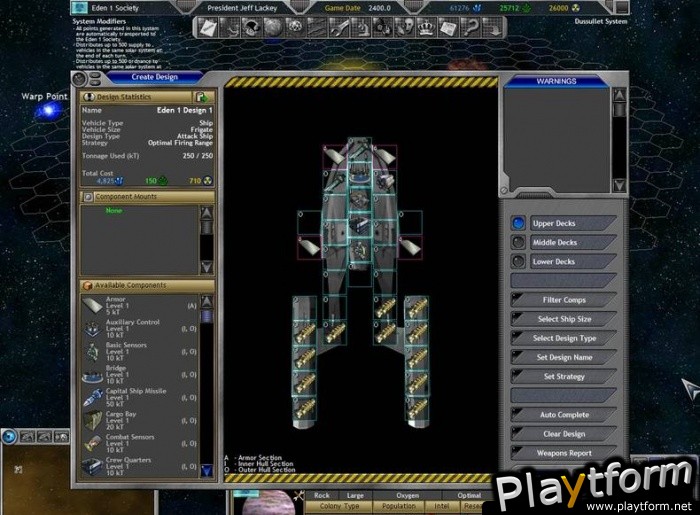Viewport: 700px width, 515px height.
Task: Click the None entry in Component Mounts
Action: 113,210
